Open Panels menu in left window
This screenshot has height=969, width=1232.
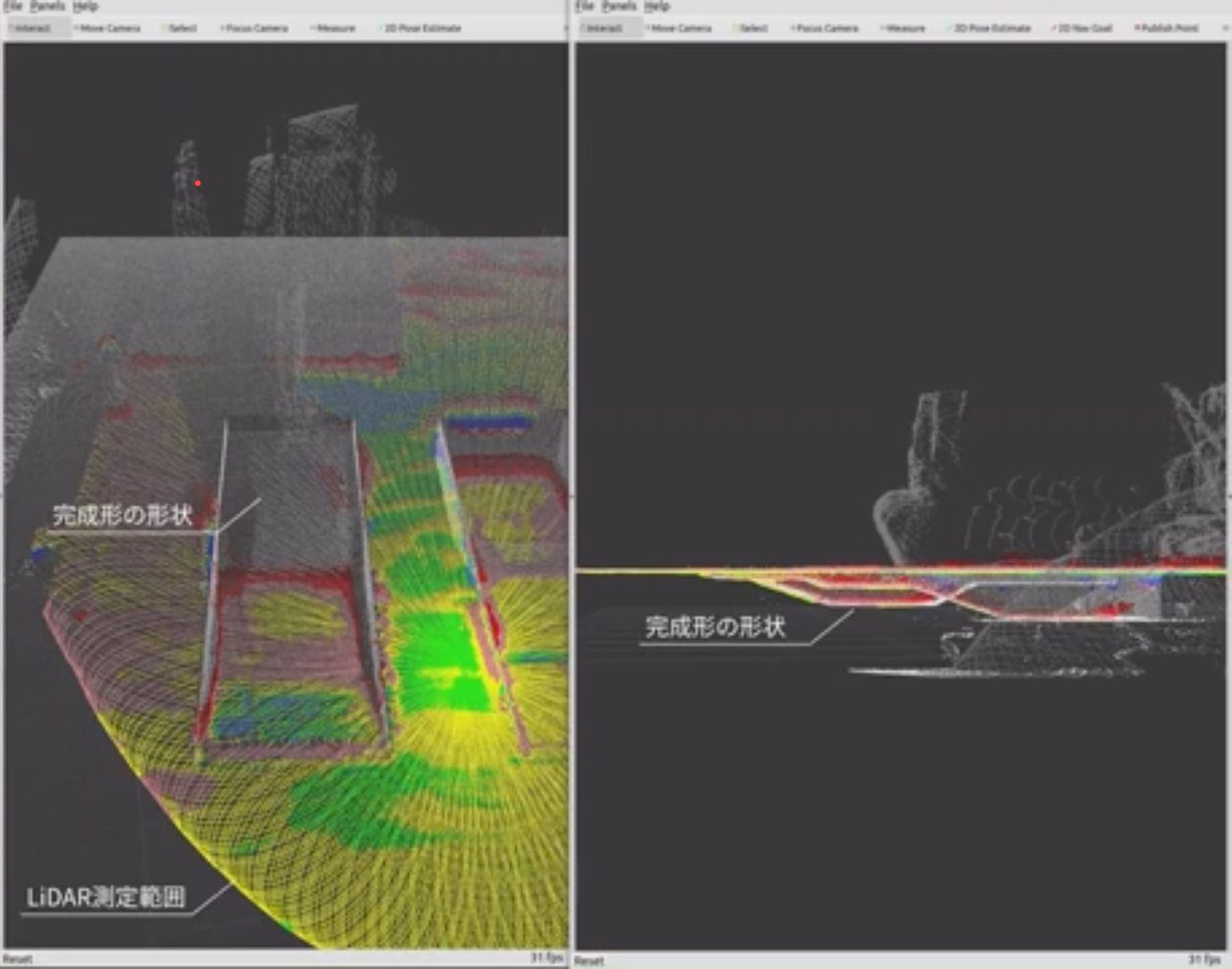[x=47, y=6]
